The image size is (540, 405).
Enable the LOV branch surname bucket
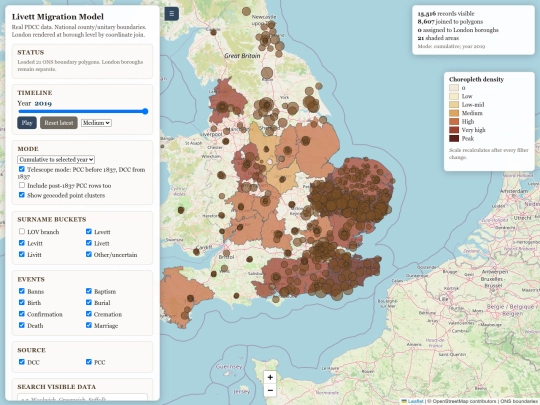pyautogui.click(x=22, y=231)
